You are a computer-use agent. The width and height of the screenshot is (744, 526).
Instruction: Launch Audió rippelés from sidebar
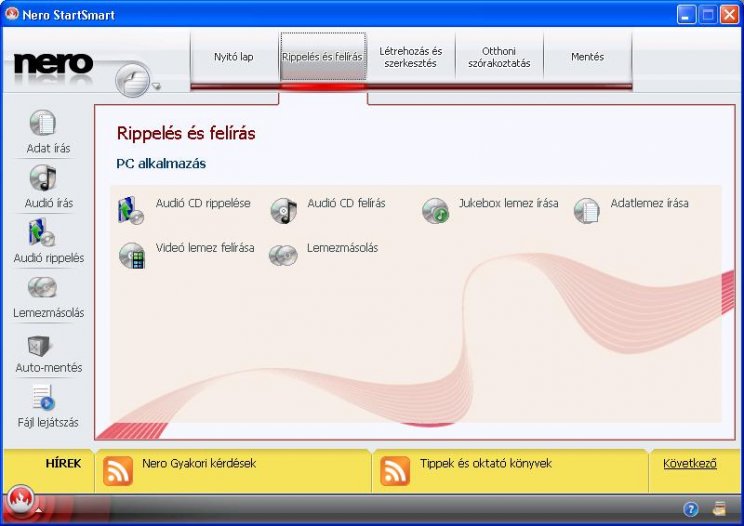(42, 232)
